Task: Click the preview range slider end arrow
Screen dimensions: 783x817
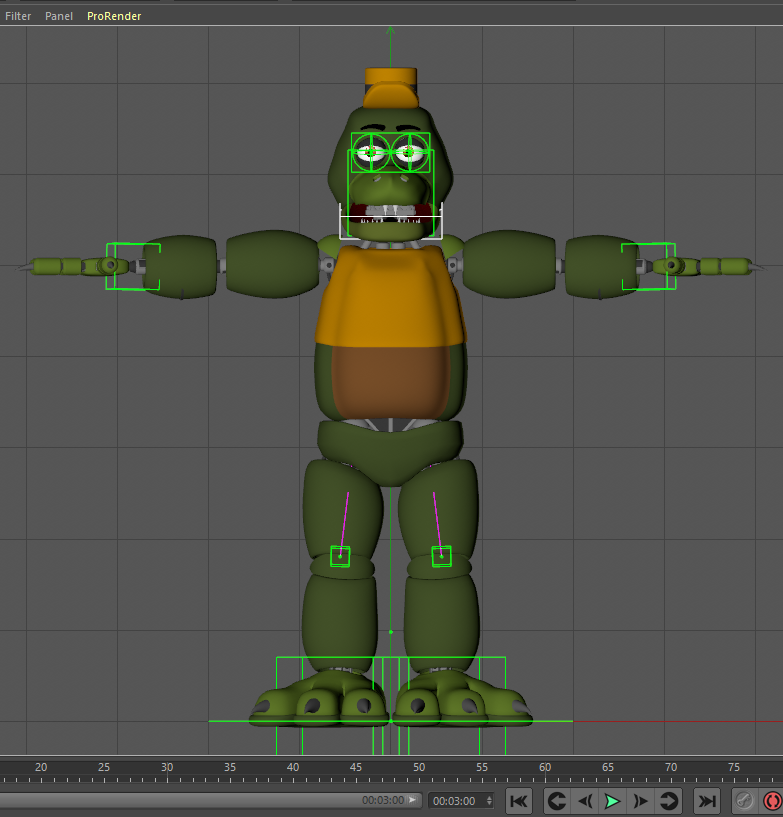Action: point(413,799)
